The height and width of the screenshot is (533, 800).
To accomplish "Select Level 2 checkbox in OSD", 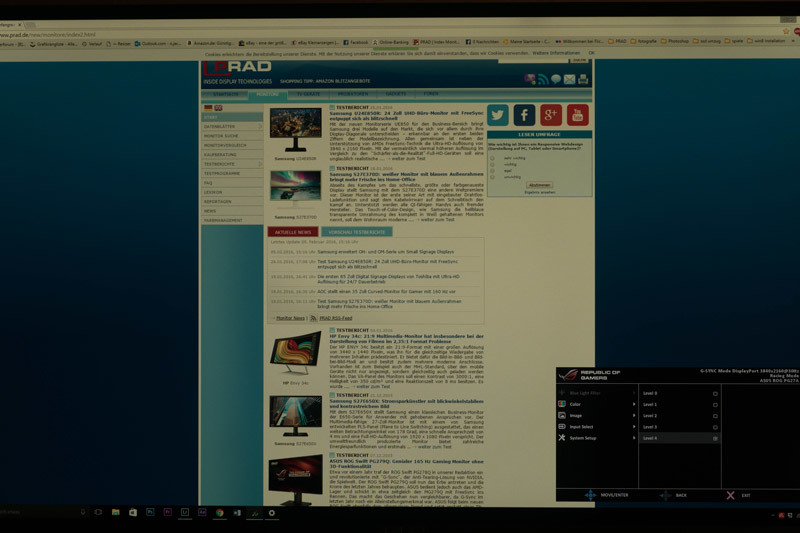I will click(x=715, y=416).
